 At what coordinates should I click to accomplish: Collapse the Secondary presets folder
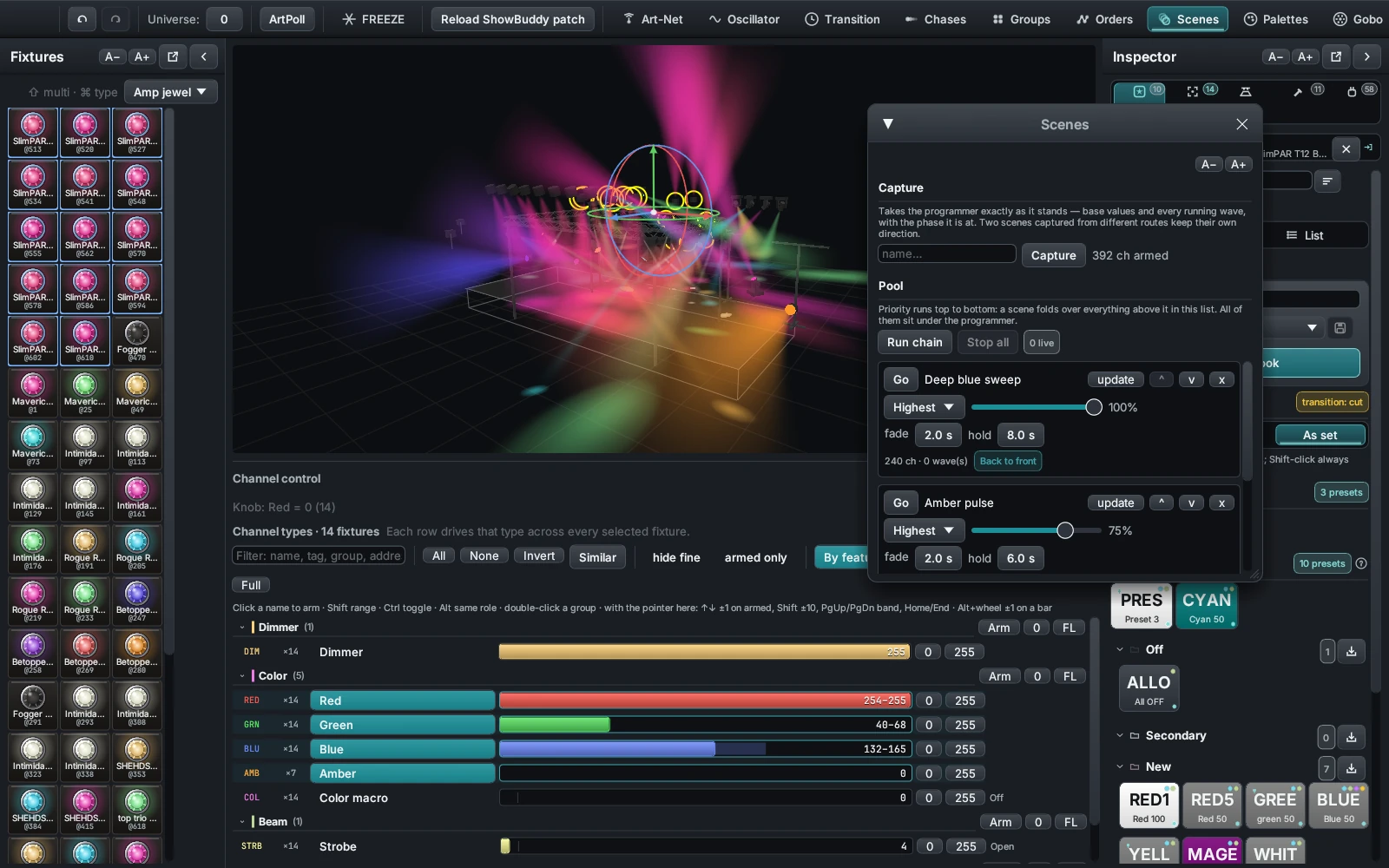(x=1120, y=735)
